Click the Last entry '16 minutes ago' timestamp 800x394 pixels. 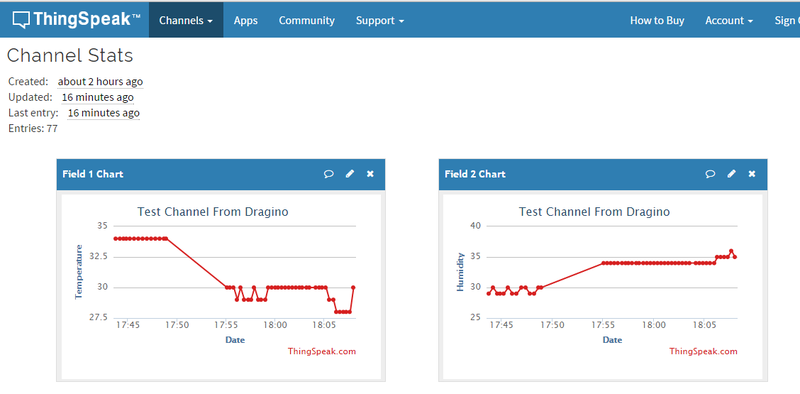coord(104,113)
